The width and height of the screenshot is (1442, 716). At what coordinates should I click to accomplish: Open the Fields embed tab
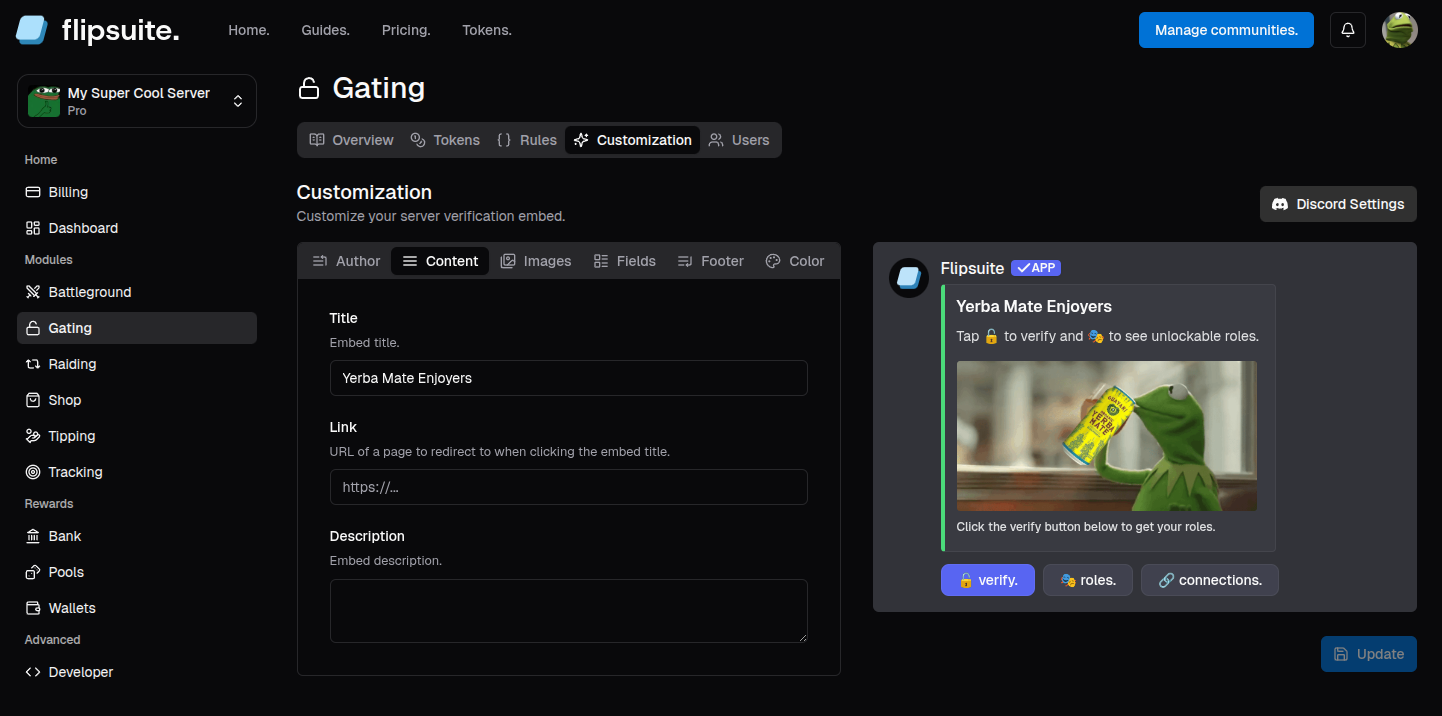click(625, 261)
